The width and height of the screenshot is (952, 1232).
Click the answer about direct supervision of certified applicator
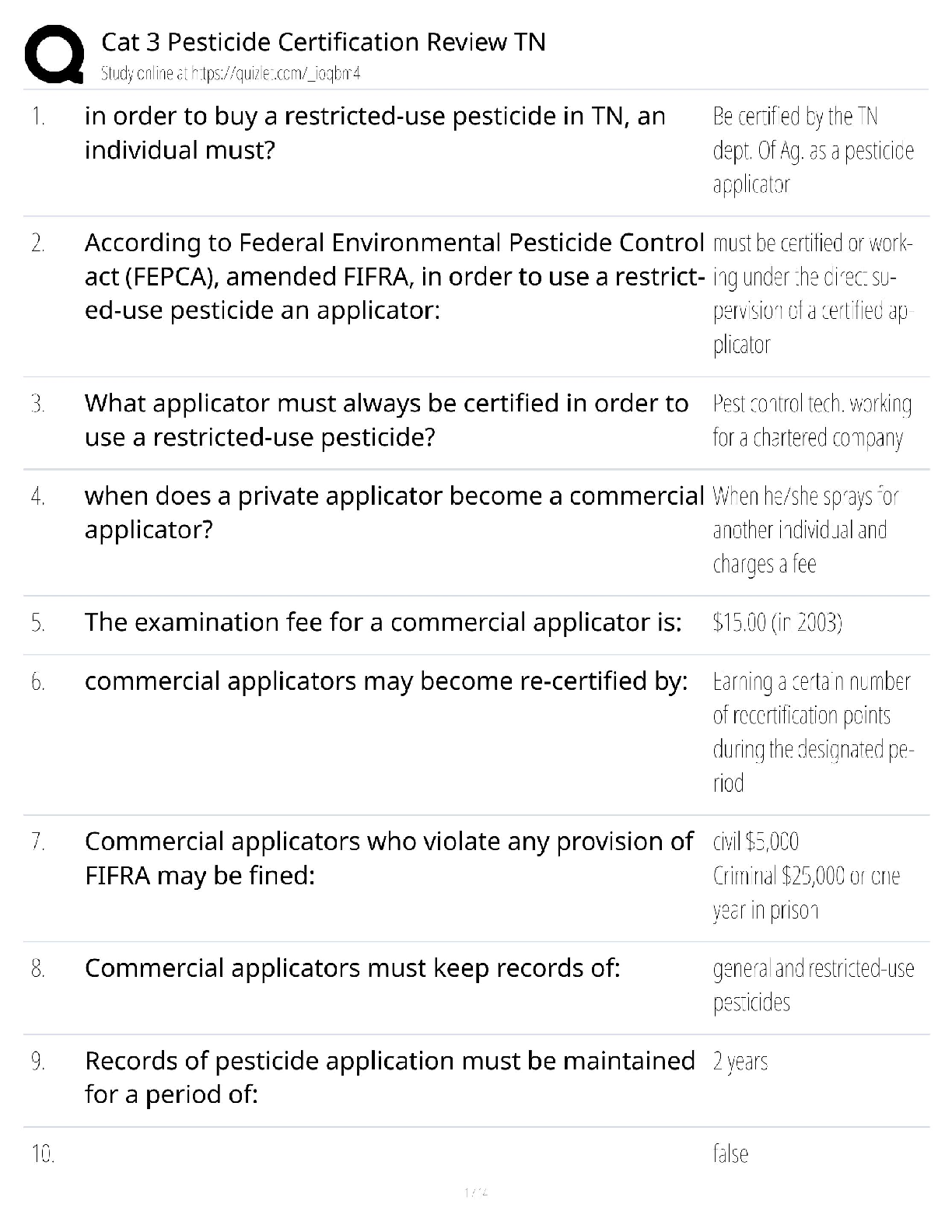pos(811,294)
